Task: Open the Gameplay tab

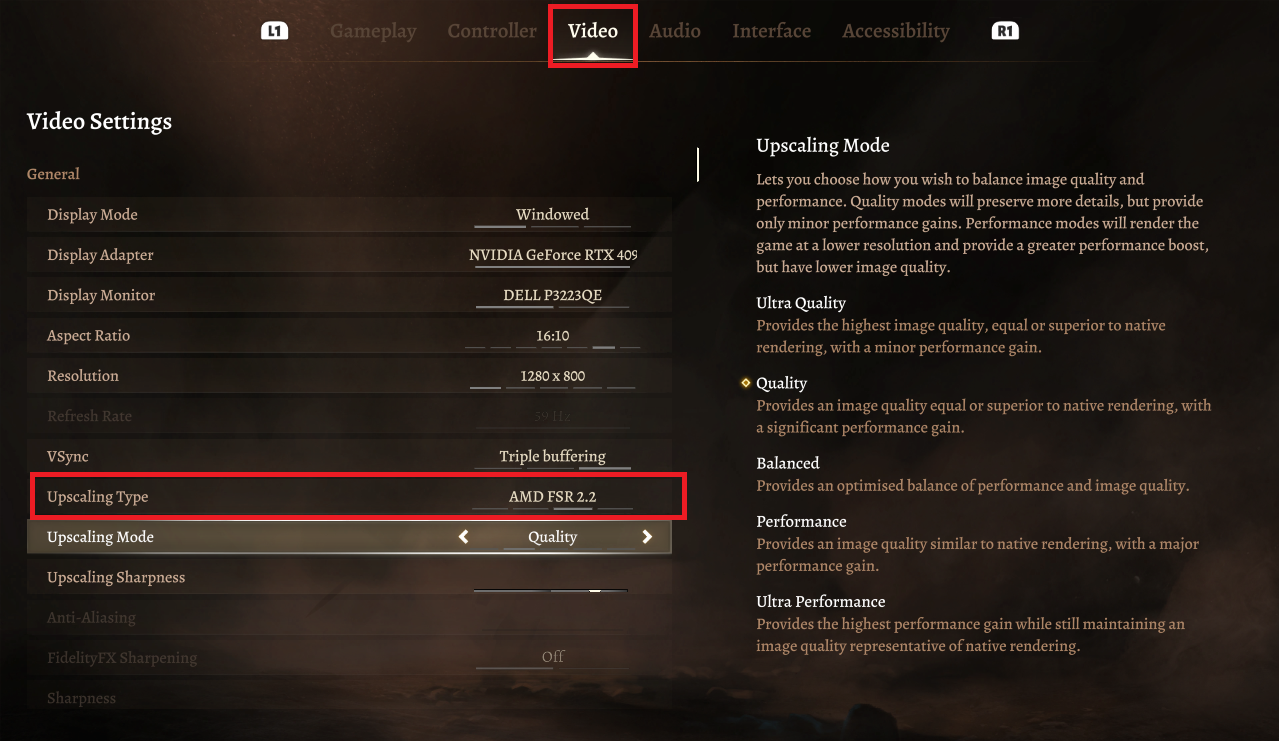Action: 373,31
